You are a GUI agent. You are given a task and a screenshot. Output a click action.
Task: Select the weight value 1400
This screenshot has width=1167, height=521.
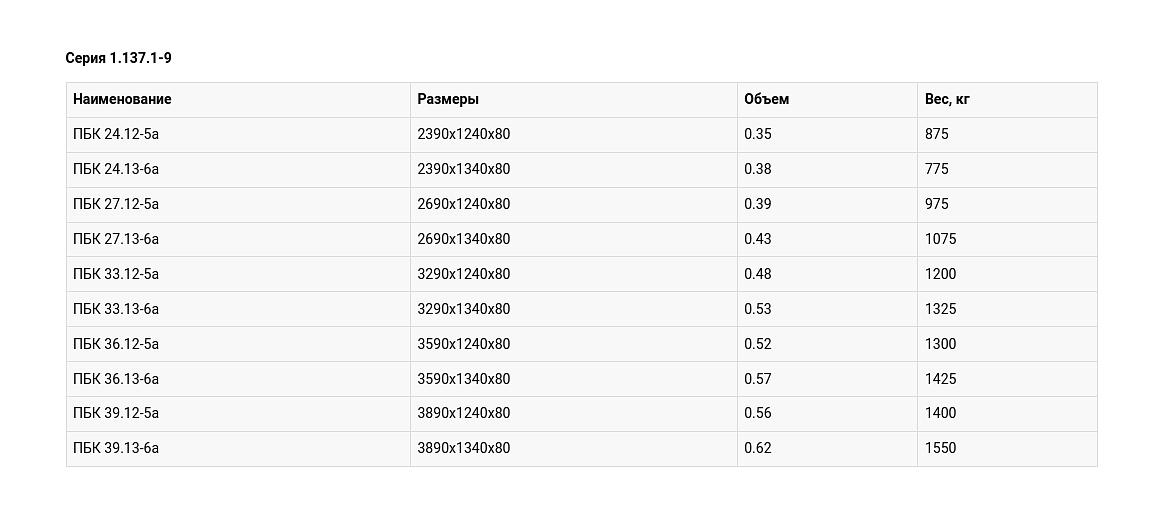(x=940, y=413)
